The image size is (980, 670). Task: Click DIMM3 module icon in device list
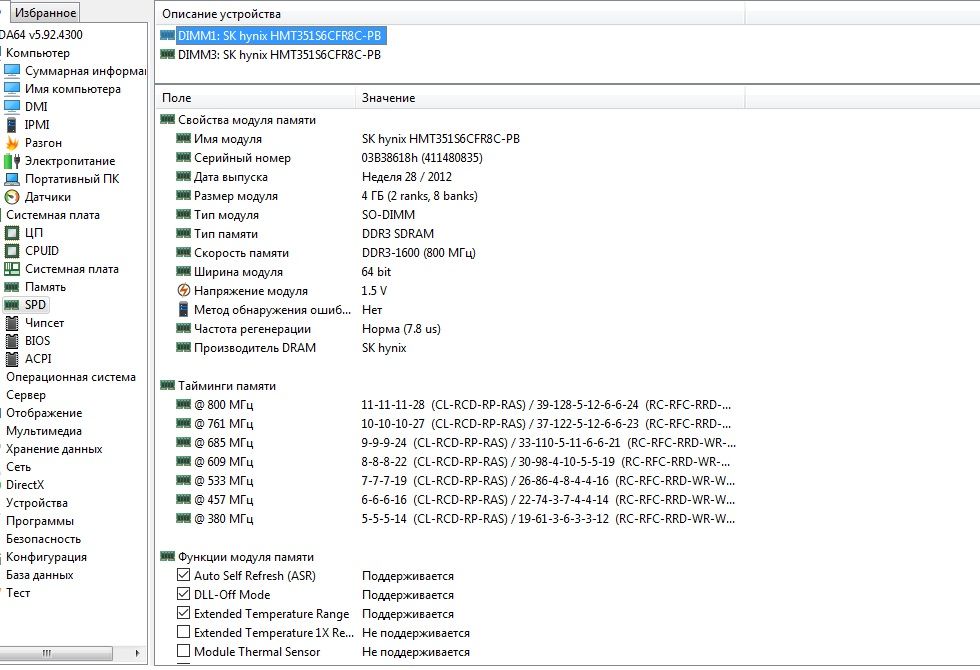[168, 54]
